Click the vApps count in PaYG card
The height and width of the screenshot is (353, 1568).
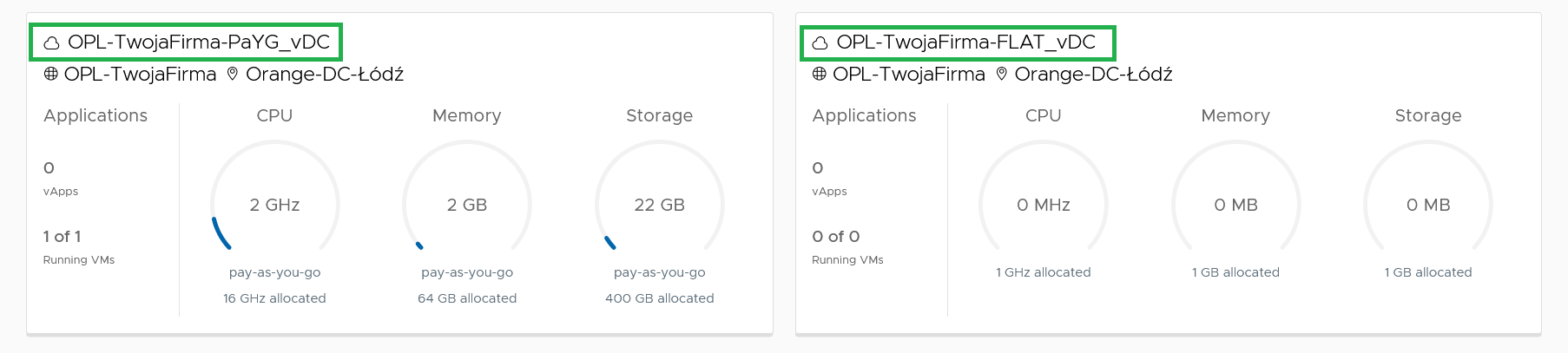pos(49,168)
